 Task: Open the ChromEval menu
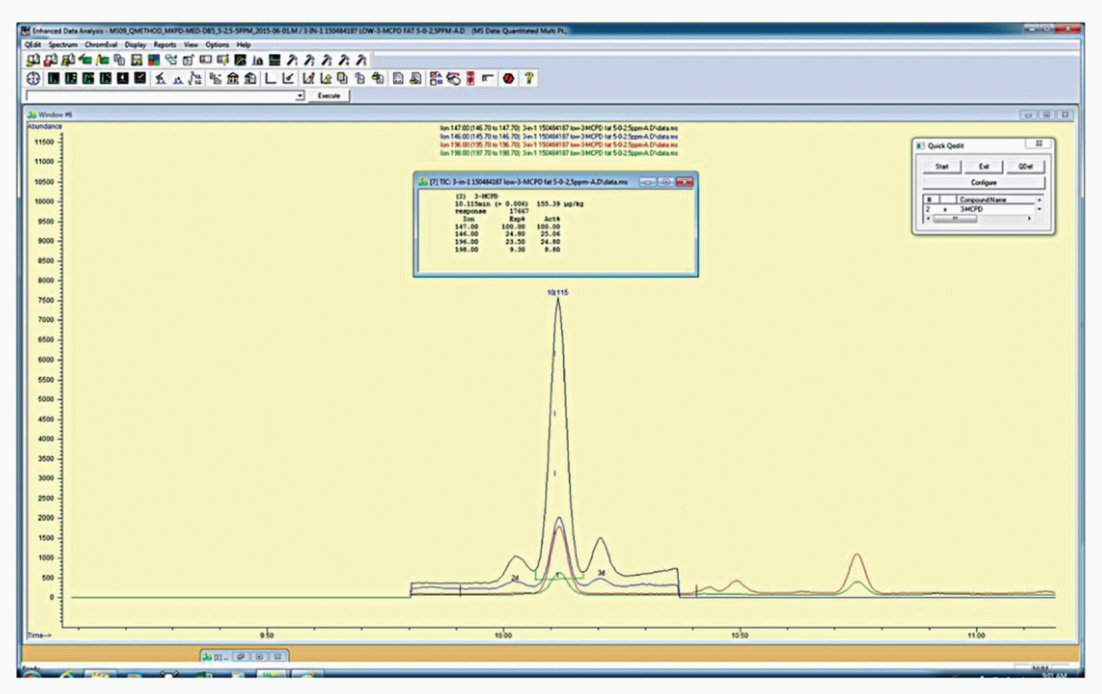click(101, 44)
